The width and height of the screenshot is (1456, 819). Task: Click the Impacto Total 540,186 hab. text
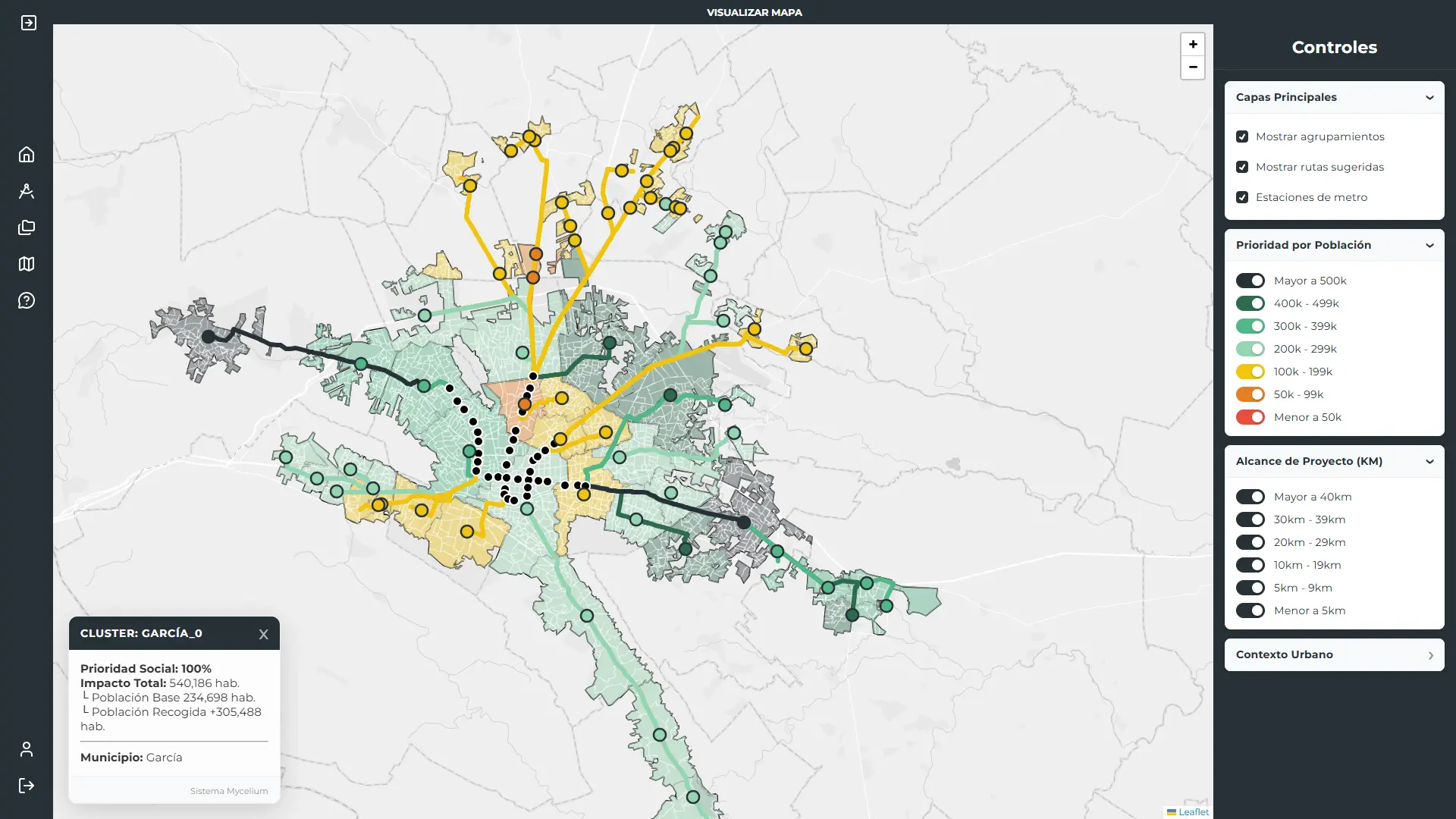coord(160,683)
